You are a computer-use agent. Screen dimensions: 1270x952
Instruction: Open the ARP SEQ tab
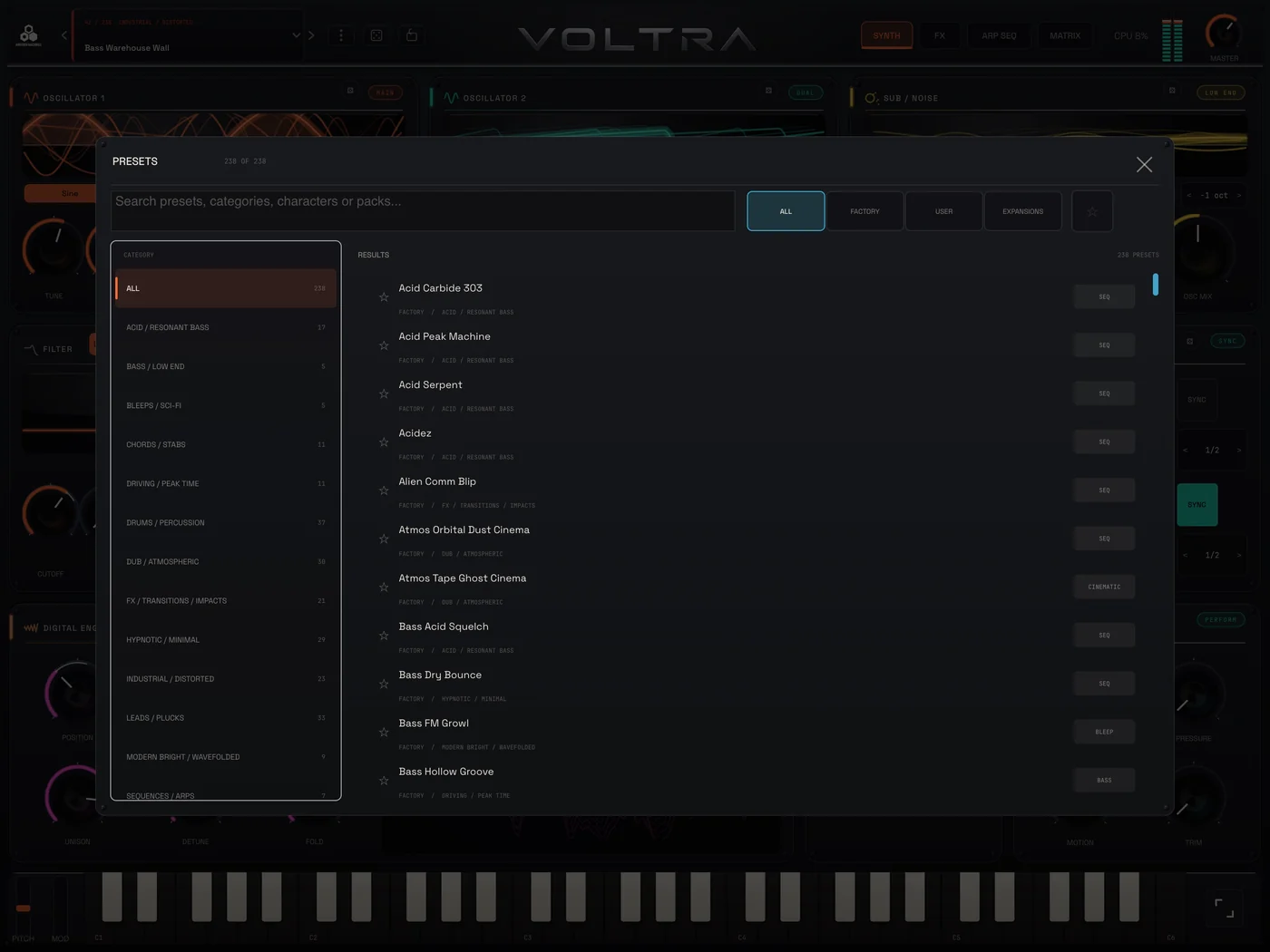click(999, 35)
